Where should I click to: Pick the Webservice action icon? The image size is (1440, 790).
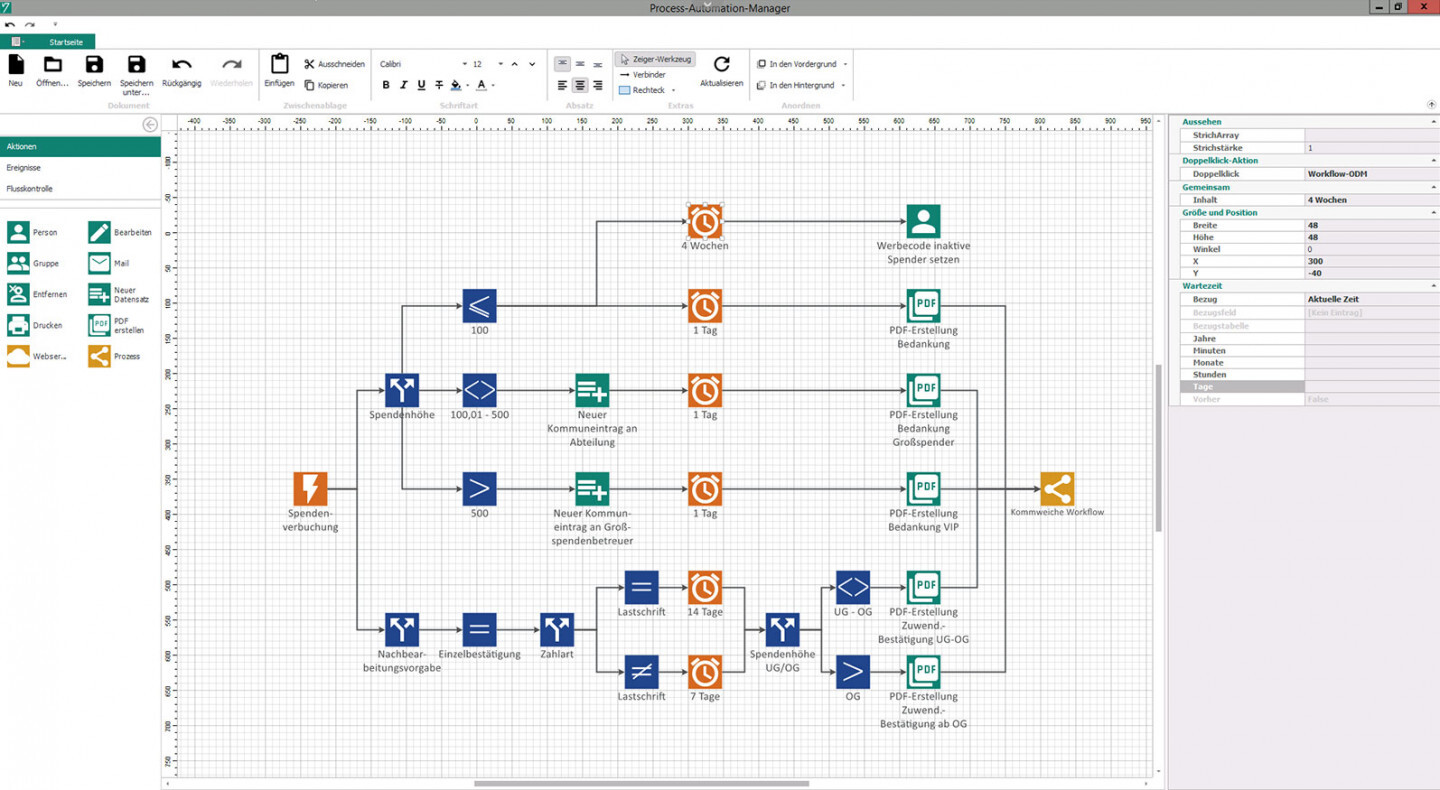(18, 357)
